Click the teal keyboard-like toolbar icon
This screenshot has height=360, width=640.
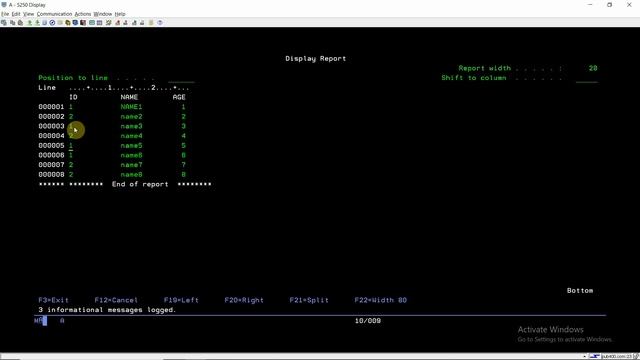click(x=92, y=23)
